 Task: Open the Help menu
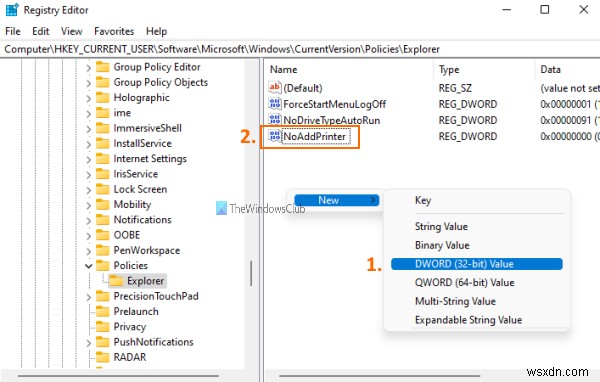click(157, 31)
